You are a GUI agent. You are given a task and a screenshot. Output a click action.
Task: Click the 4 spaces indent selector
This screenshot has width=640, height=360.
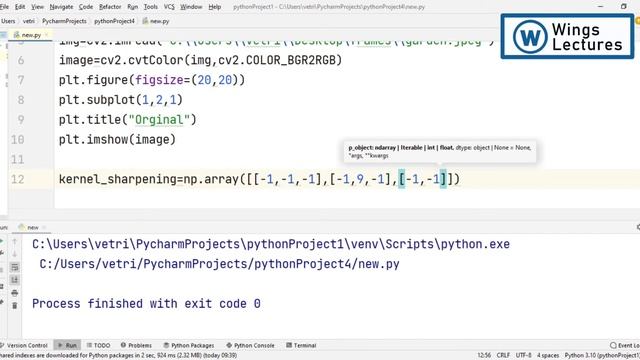click(548, 356)
